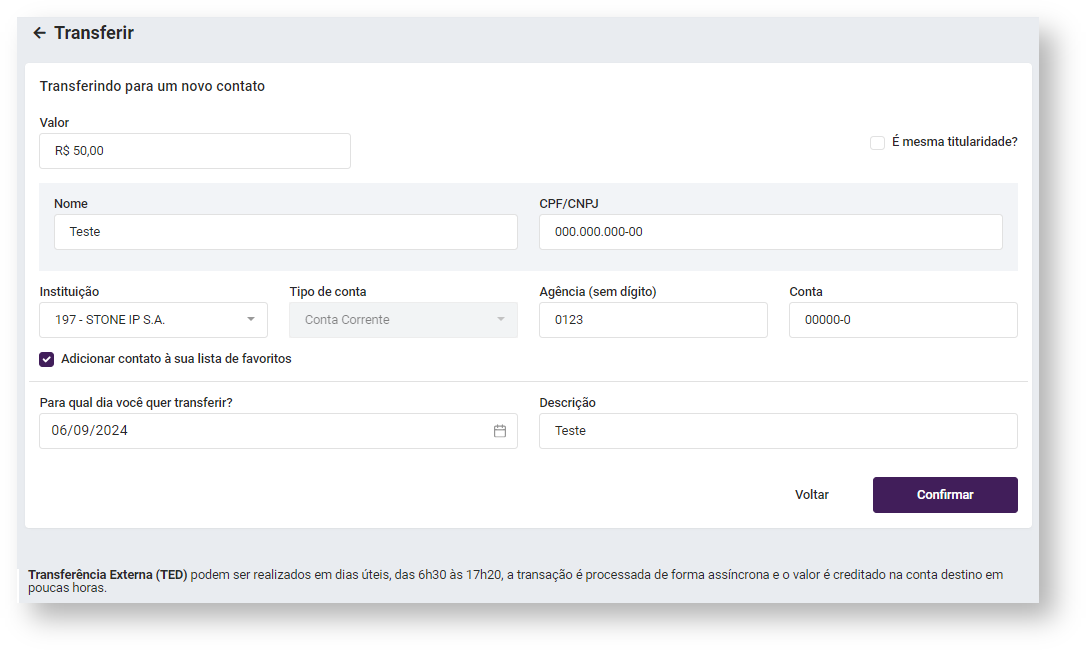This screenshot has width=1087, height=651.
Task: Click "Adicionar contato à sua lista de favoritos" label
Action: (176, 358)
